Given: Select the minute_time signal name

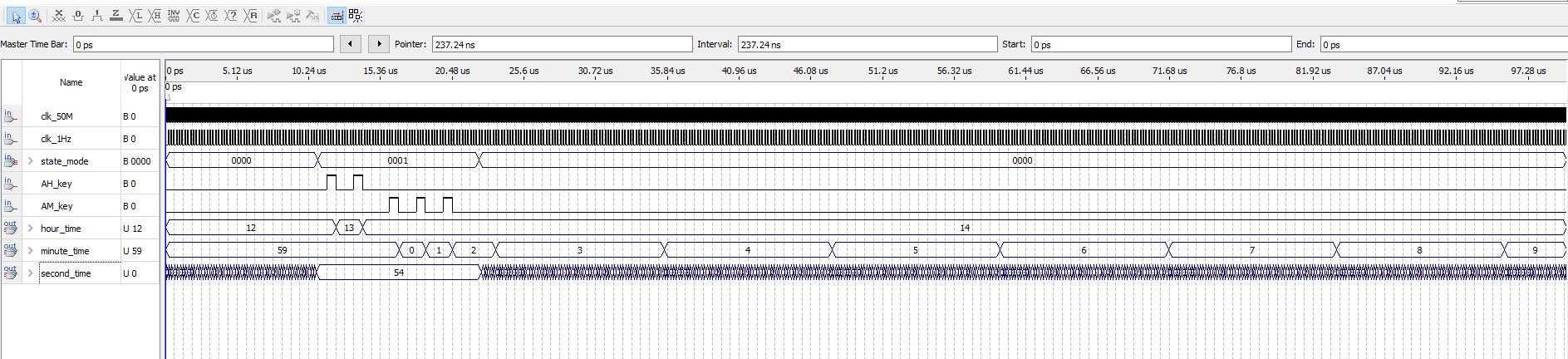Looking at the screenshot, I should click(x=65, y=251).
